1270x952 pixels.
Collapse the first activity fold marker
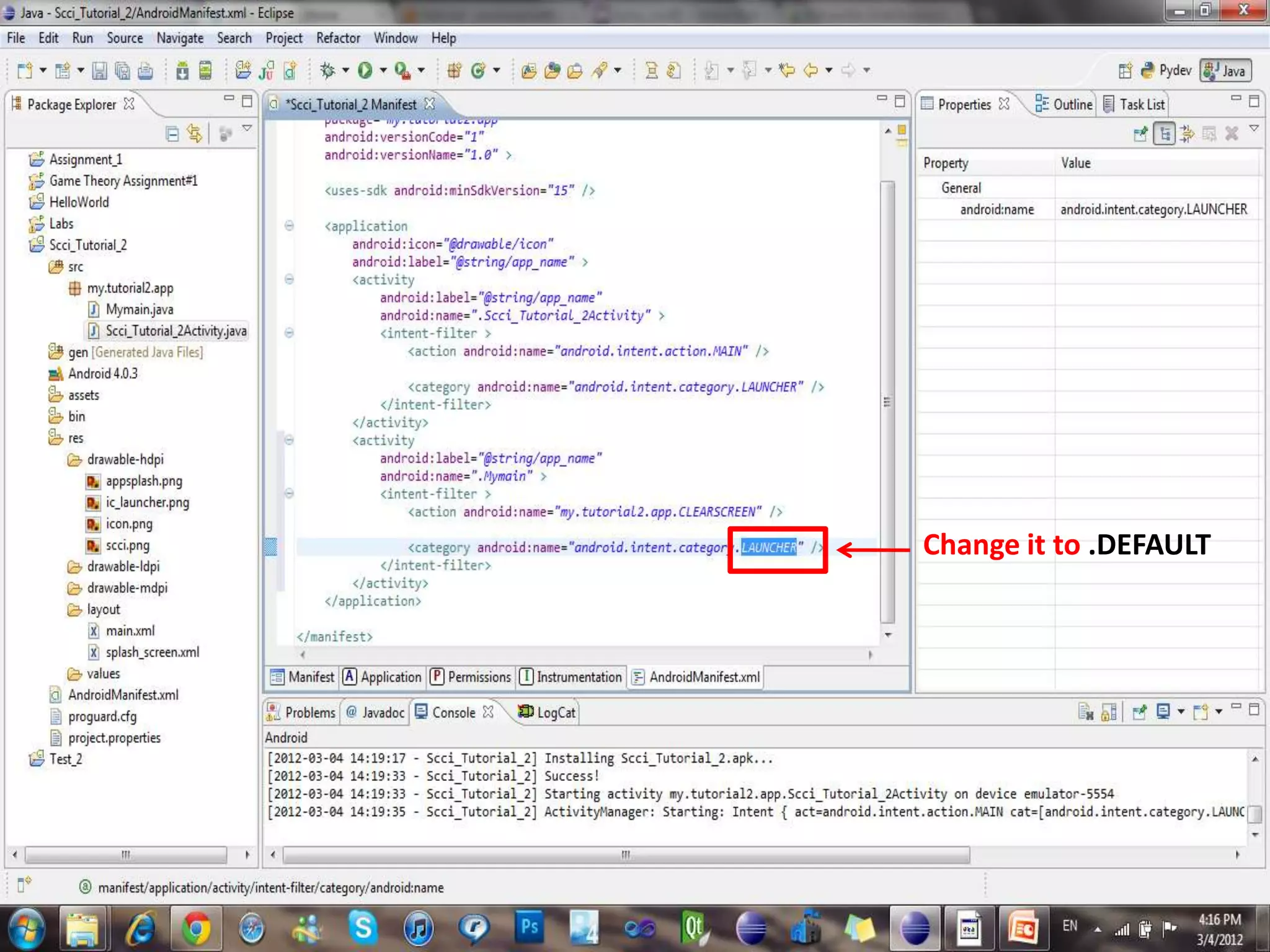pyautogui.click(x=289, y=279)
